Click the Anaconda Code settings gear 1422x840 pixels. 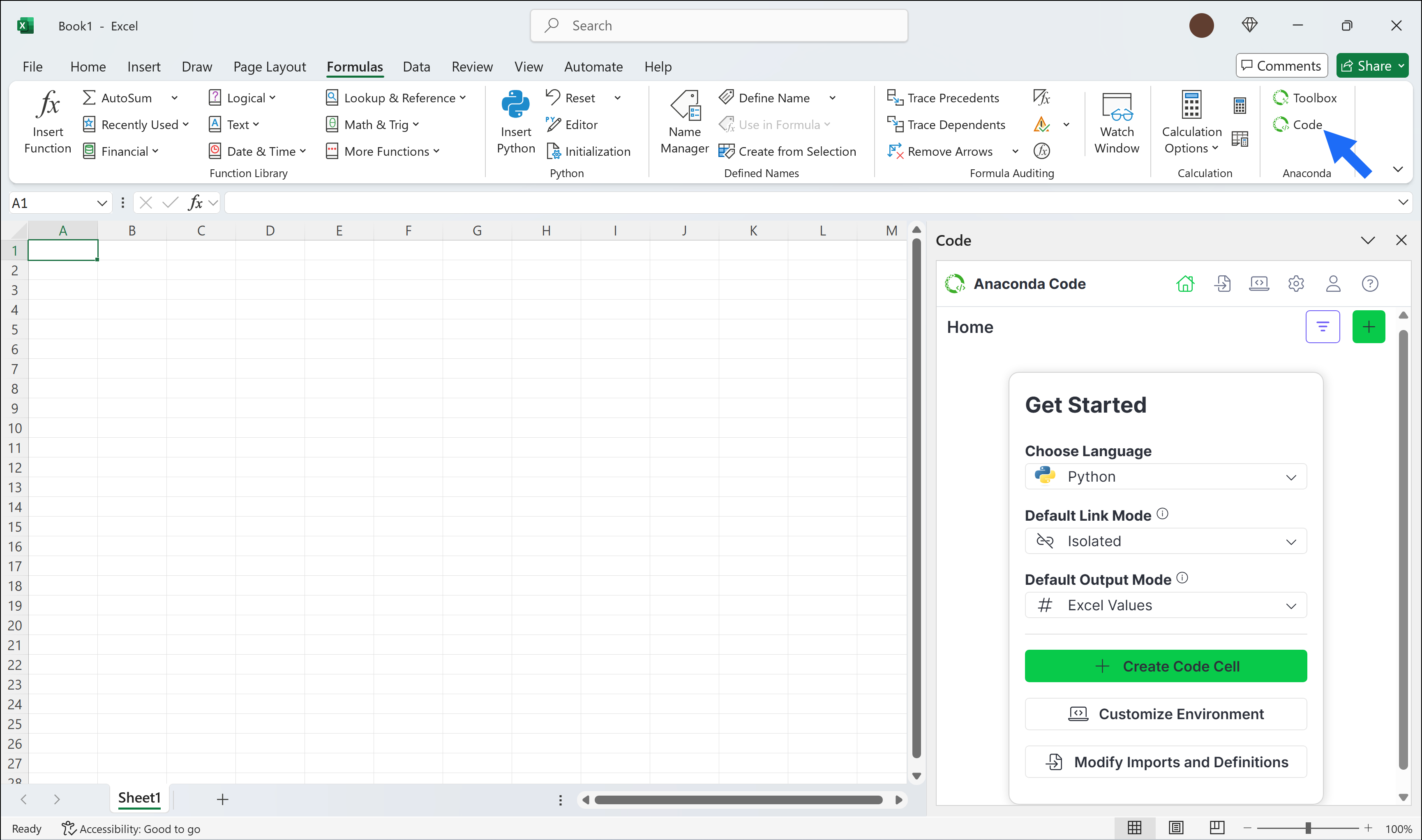pos(1296,284)
